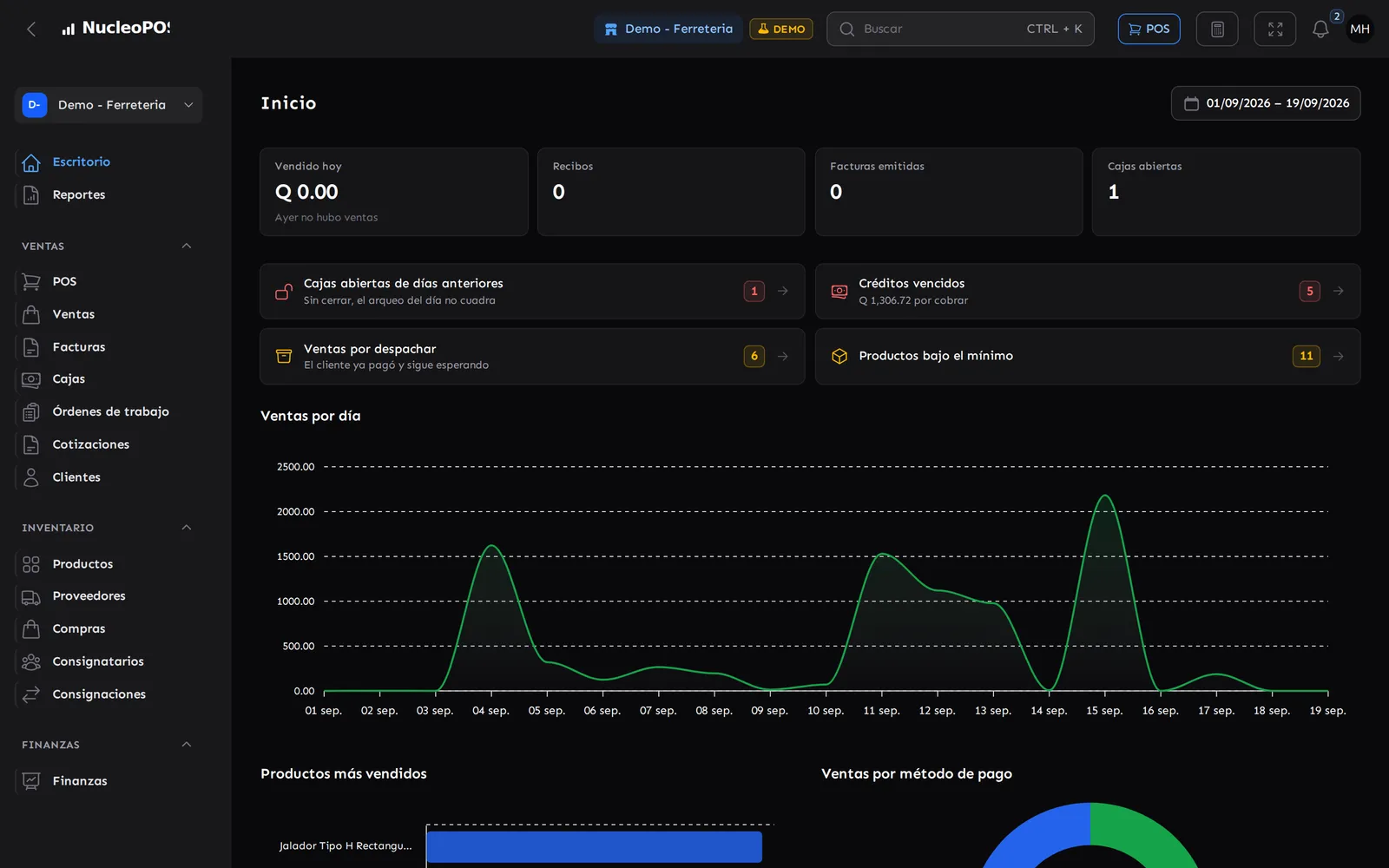Click the Facturas emitidas stat card

point(949,192)
